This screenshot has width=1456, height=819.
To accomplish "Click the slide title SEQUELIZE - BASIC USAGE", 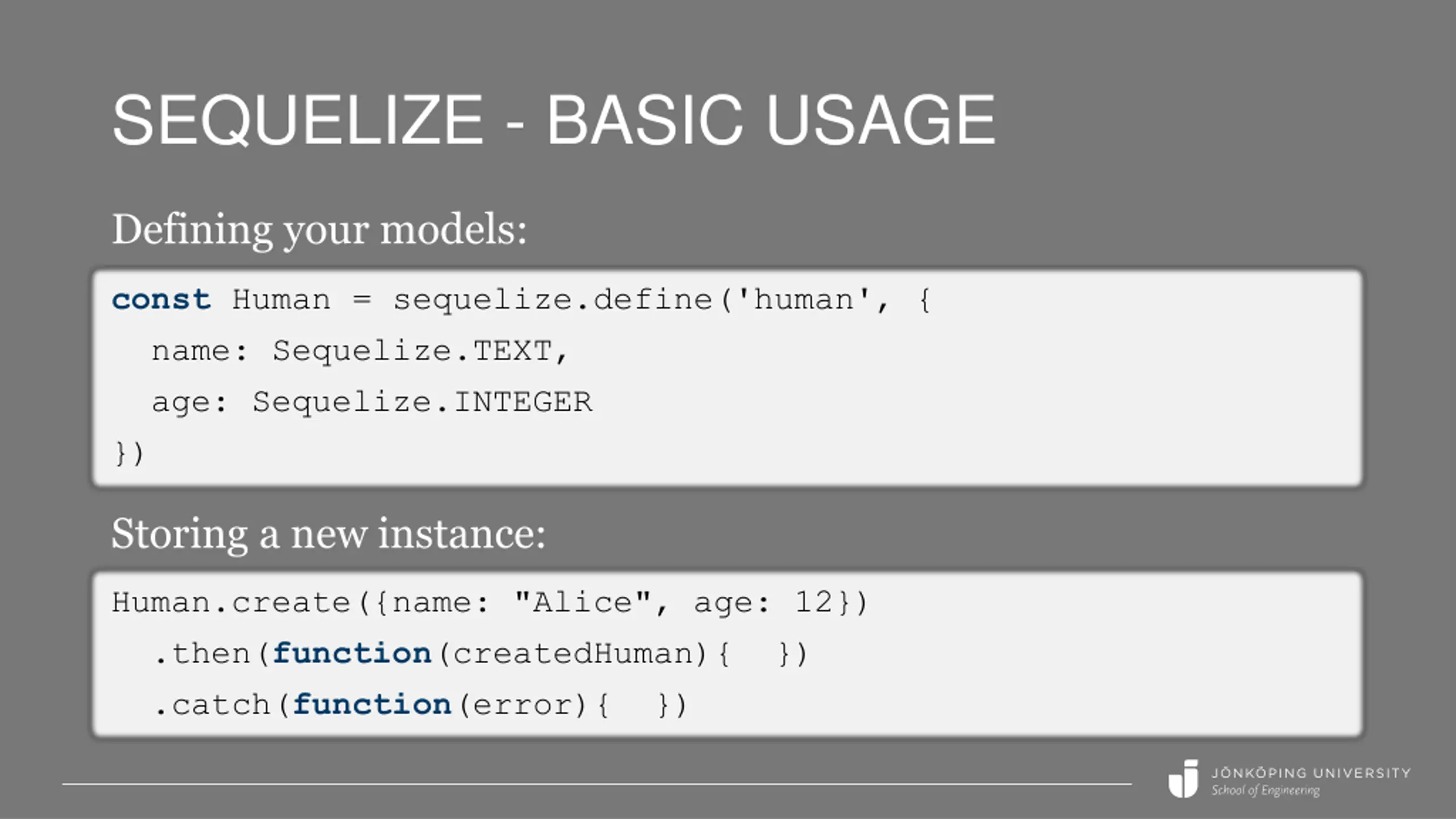I will (x=553, y=120).
